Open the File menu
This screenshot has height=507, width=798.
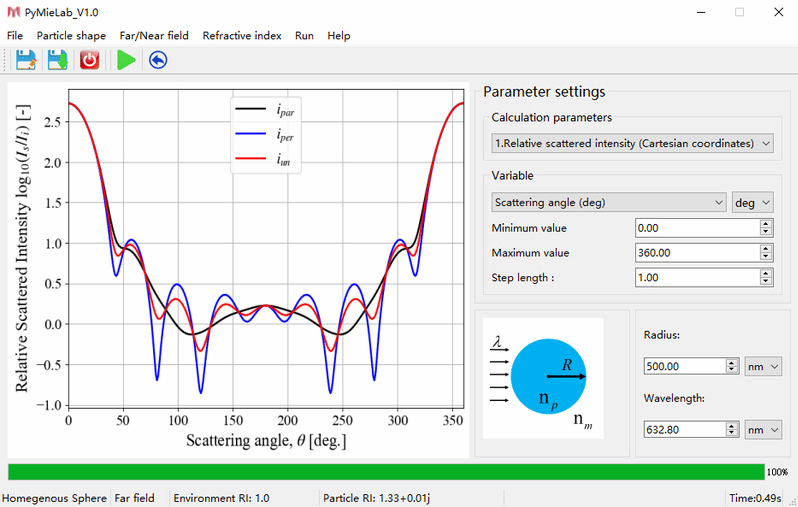pos(15,35)
